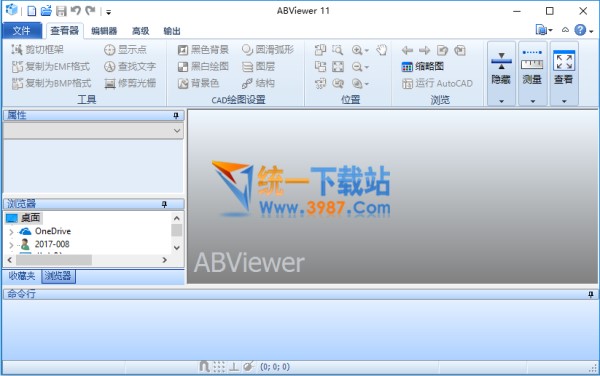The image size is (600, 376).
Task: Open the Measure (测量) dropdown arrow
Action: tap(533, 101)
